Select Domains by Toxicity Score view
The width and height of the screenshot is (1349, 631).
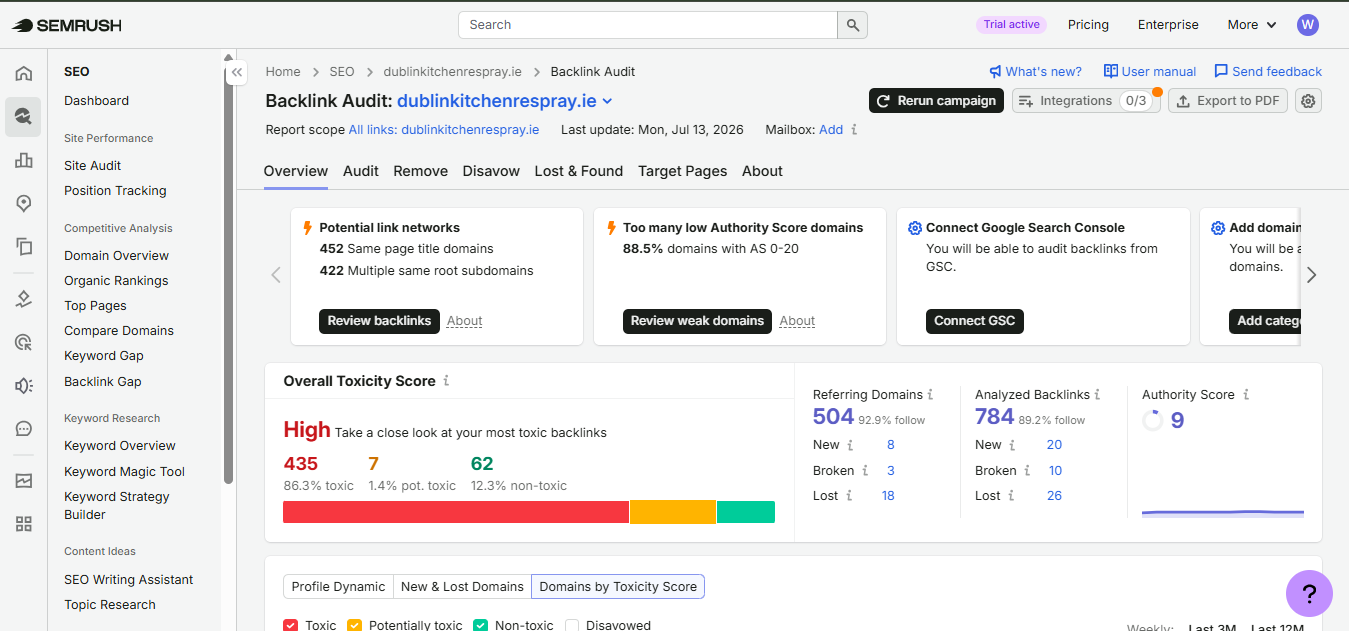(618, 587)
